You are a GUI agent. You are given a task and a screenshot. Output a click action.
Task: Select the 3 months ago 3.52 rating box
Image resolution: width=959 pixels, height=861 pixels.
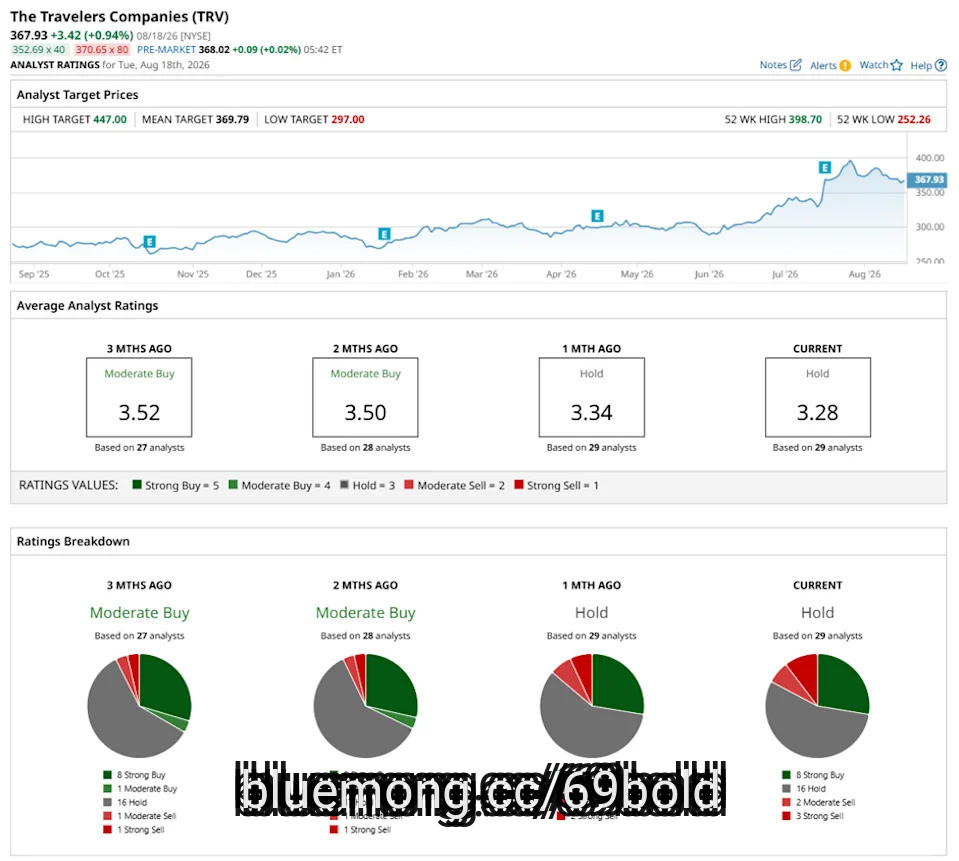139,397
